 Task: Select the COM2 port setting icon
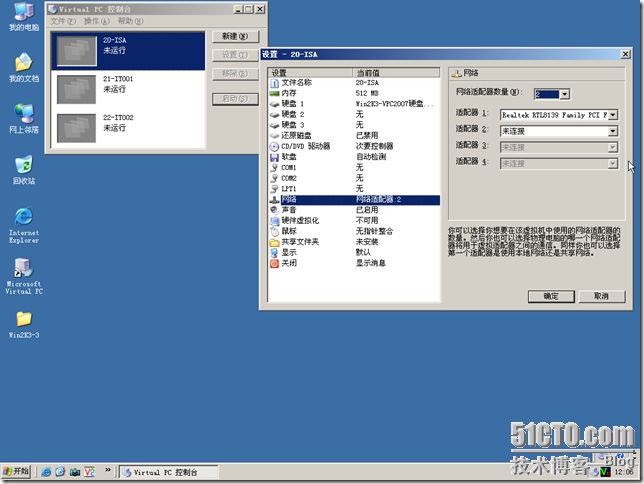click(274, 178)
